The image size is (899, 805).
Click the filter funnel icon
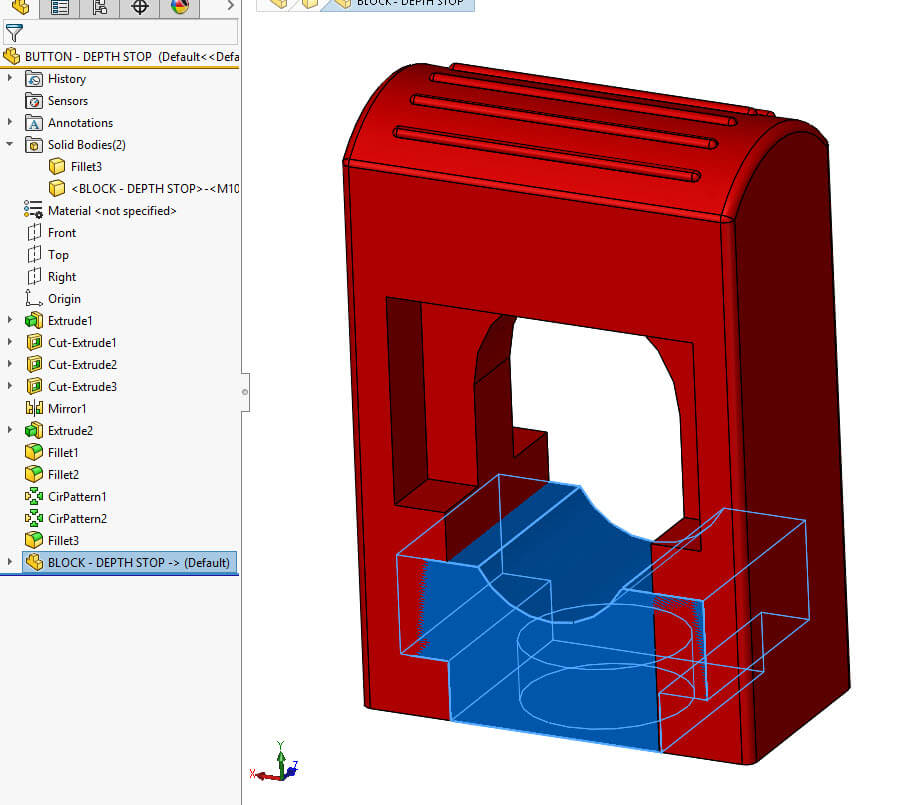[15, 32]
